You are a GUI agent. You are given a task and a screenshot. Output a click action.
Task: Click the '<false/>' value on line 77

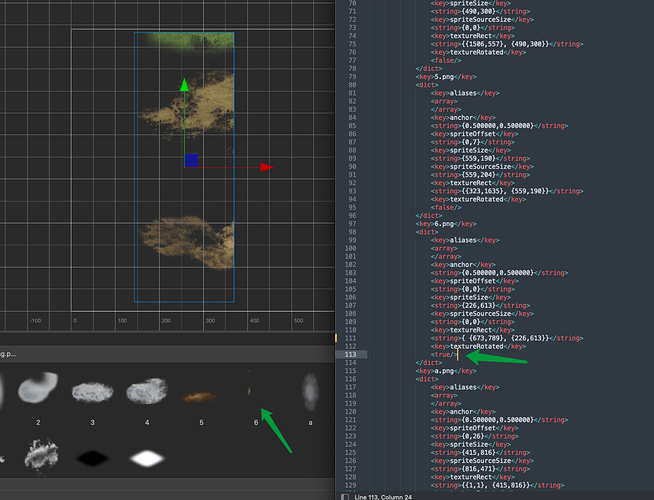click(x=446, y=60)
